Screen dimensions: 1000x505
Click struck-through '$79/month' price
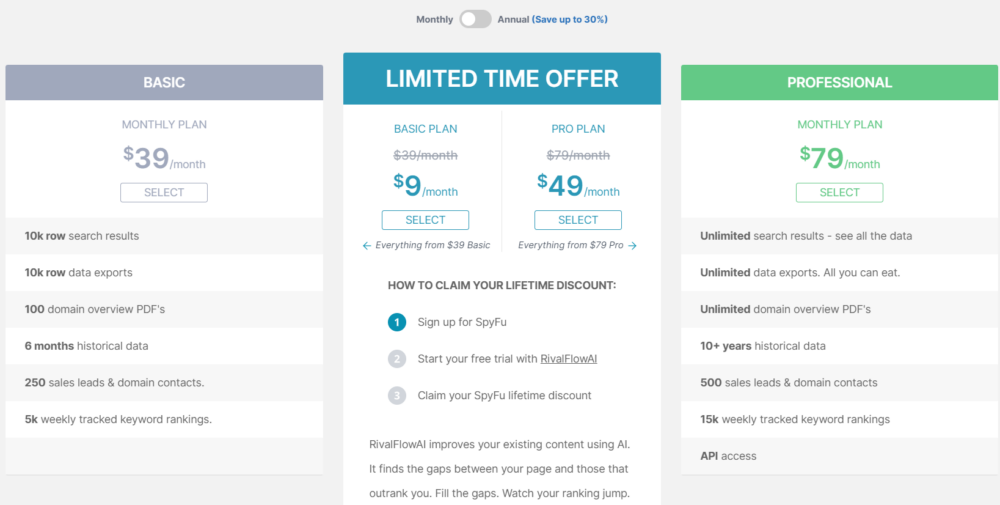tap(578, 155)
